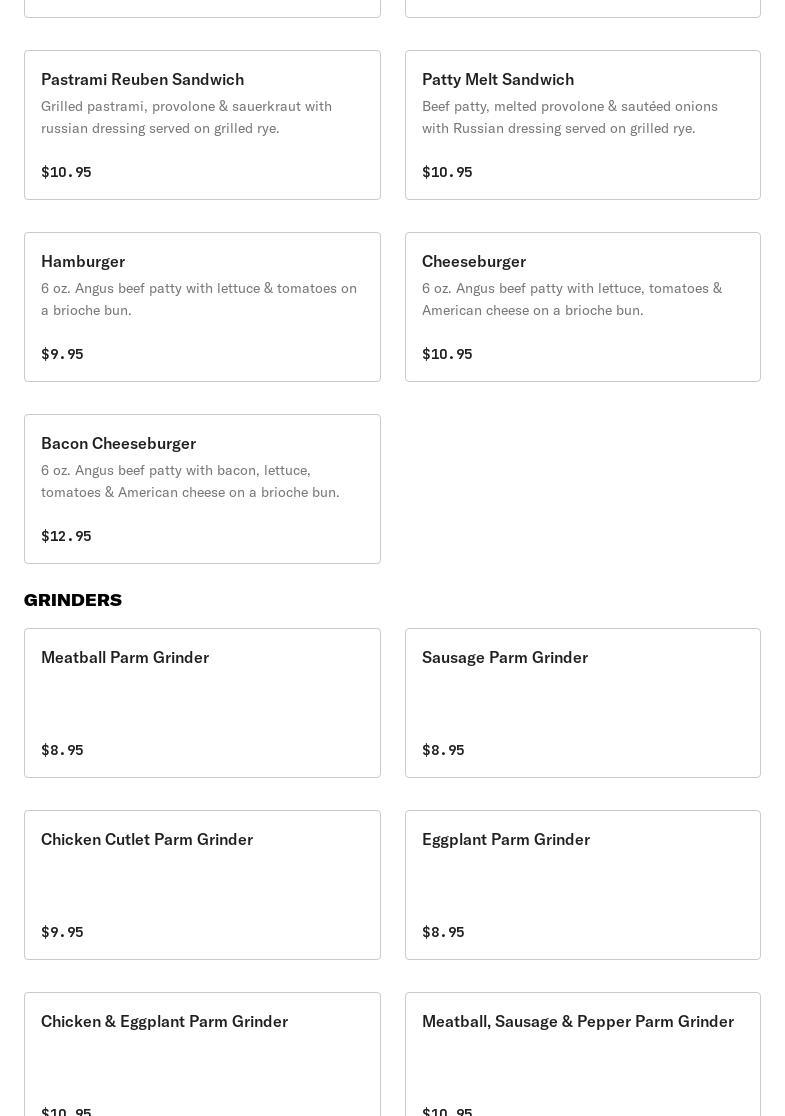Choose the Cheeseburger menu item title

473,261
